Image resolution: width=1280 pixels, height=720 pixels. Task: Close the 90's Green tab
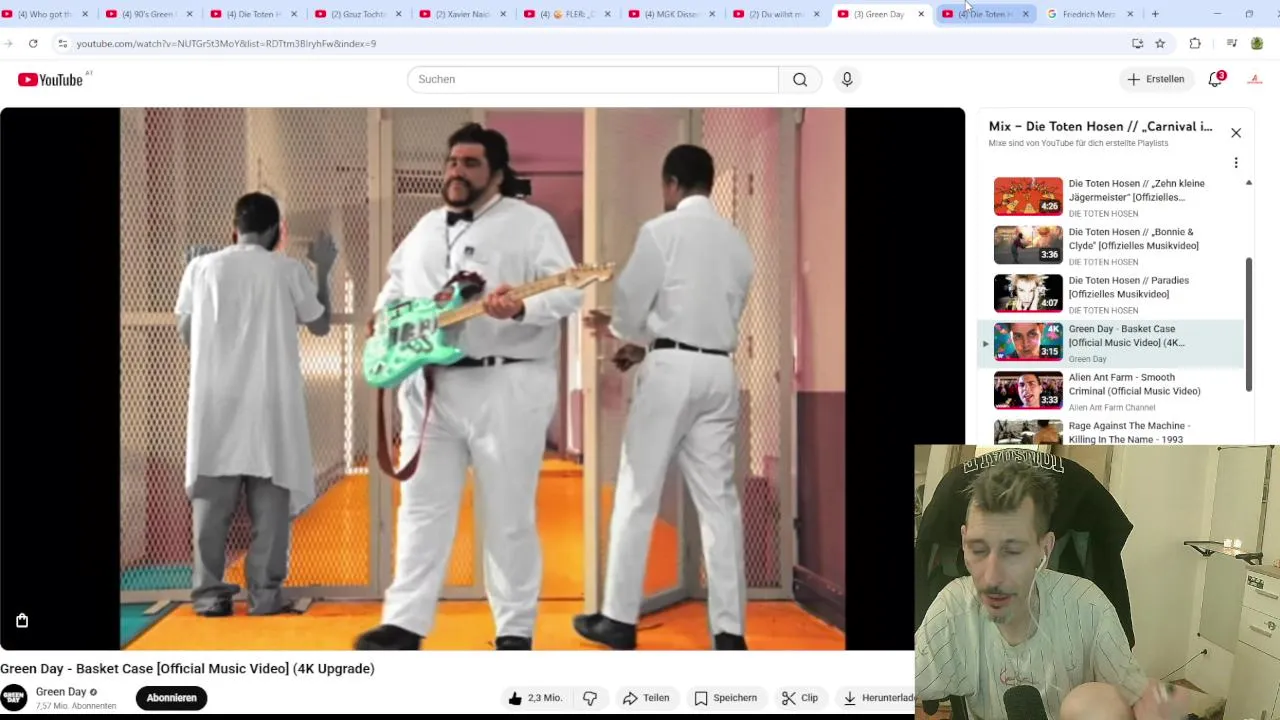tap(189, 14)
